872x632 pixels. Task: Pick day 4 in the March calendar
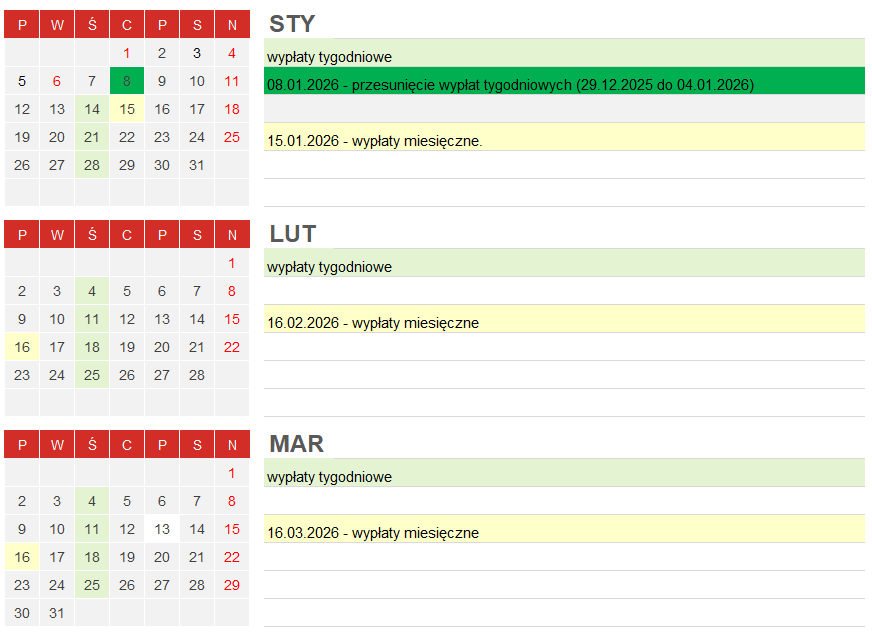pyautogui.click(x=92, y=501)
